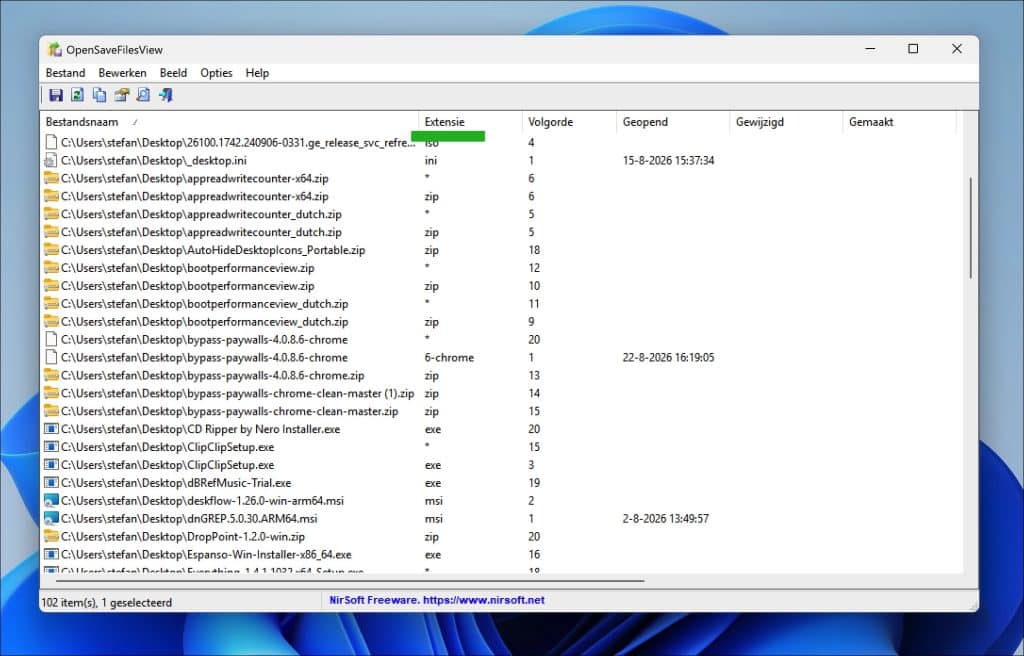The height and width of the screenshot is (656, 1024).
Task: Click the icon of Espanso-Win-Installer-x86_64.exe
Action: 51,555
